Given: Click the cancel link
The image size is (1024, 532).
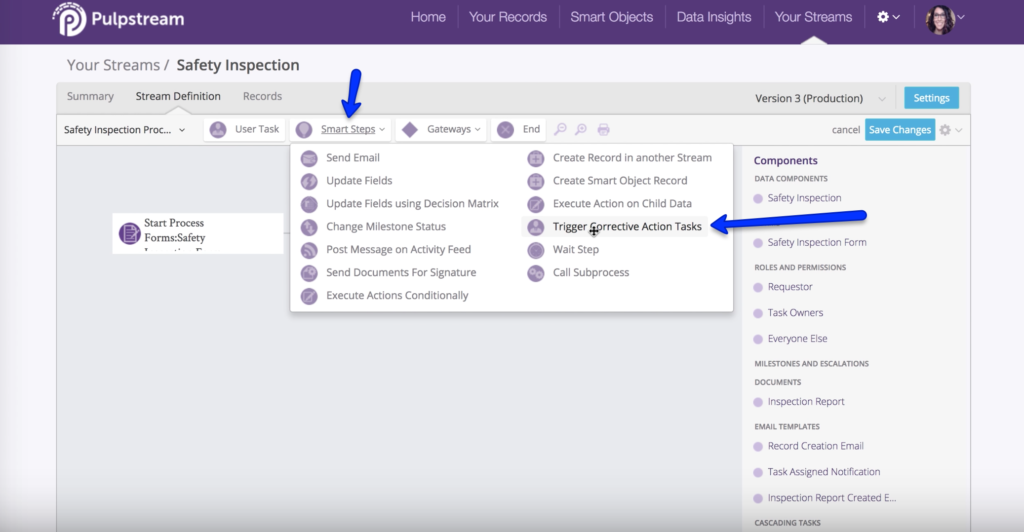Looking at the screenshot, I should (x=845, y=130).
